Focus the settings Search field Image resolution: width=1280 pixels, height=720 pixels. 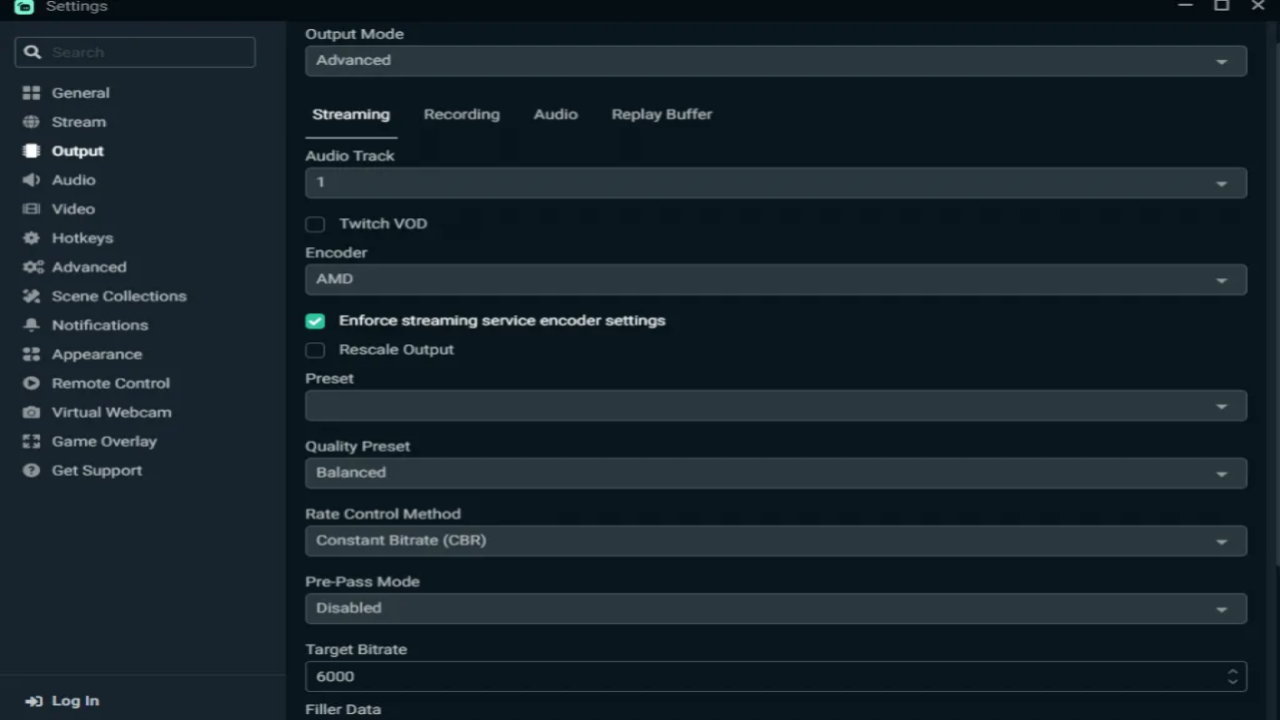[135, 52]
